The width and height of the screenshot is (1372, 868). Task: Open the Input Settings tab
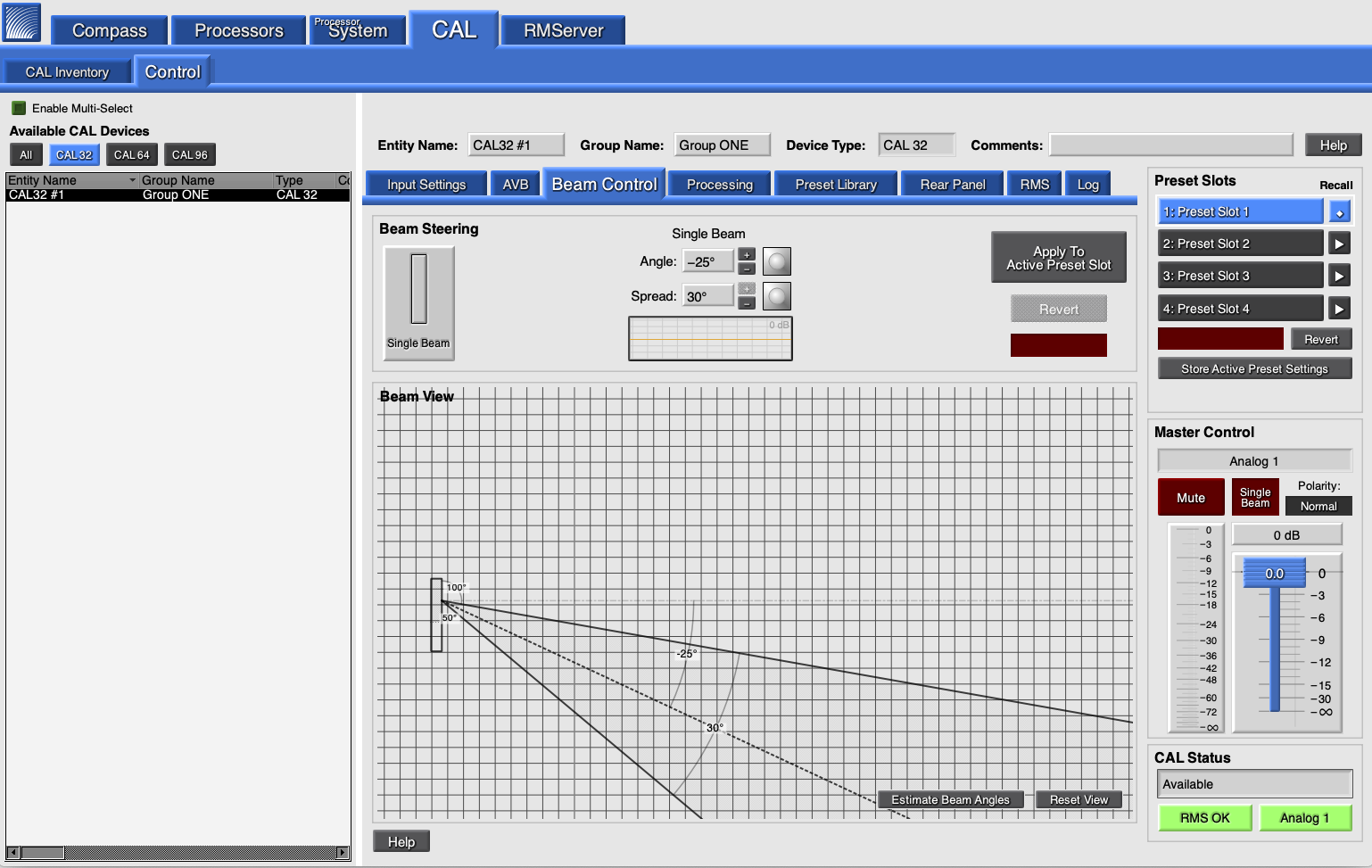pyautogui.click(x=426, y=185)
